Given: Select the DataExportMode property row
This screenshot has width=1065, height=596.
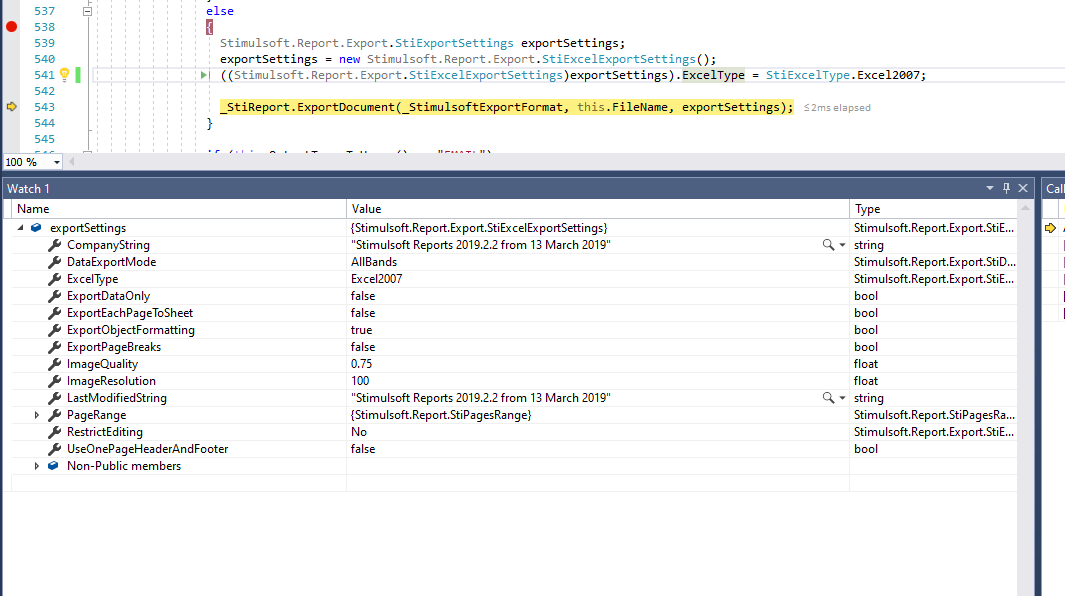Looking at the screenshot, I should tap(514, 262).
